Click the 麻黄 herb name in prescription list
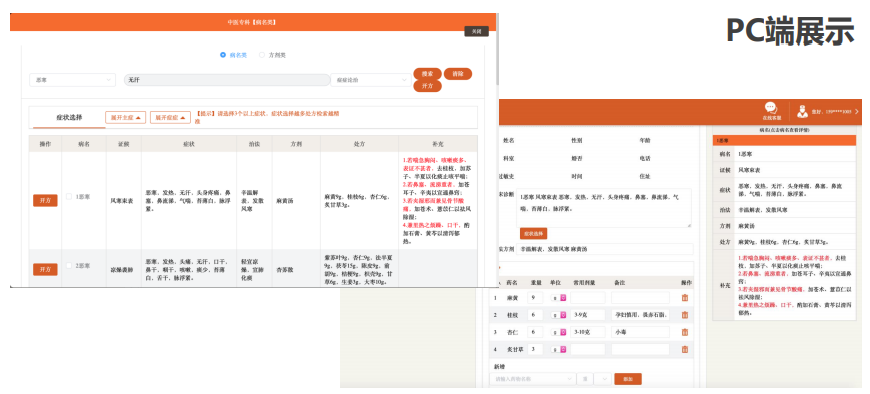The width and height of the screenshot is (870, 394). click(x=512, y=298)
